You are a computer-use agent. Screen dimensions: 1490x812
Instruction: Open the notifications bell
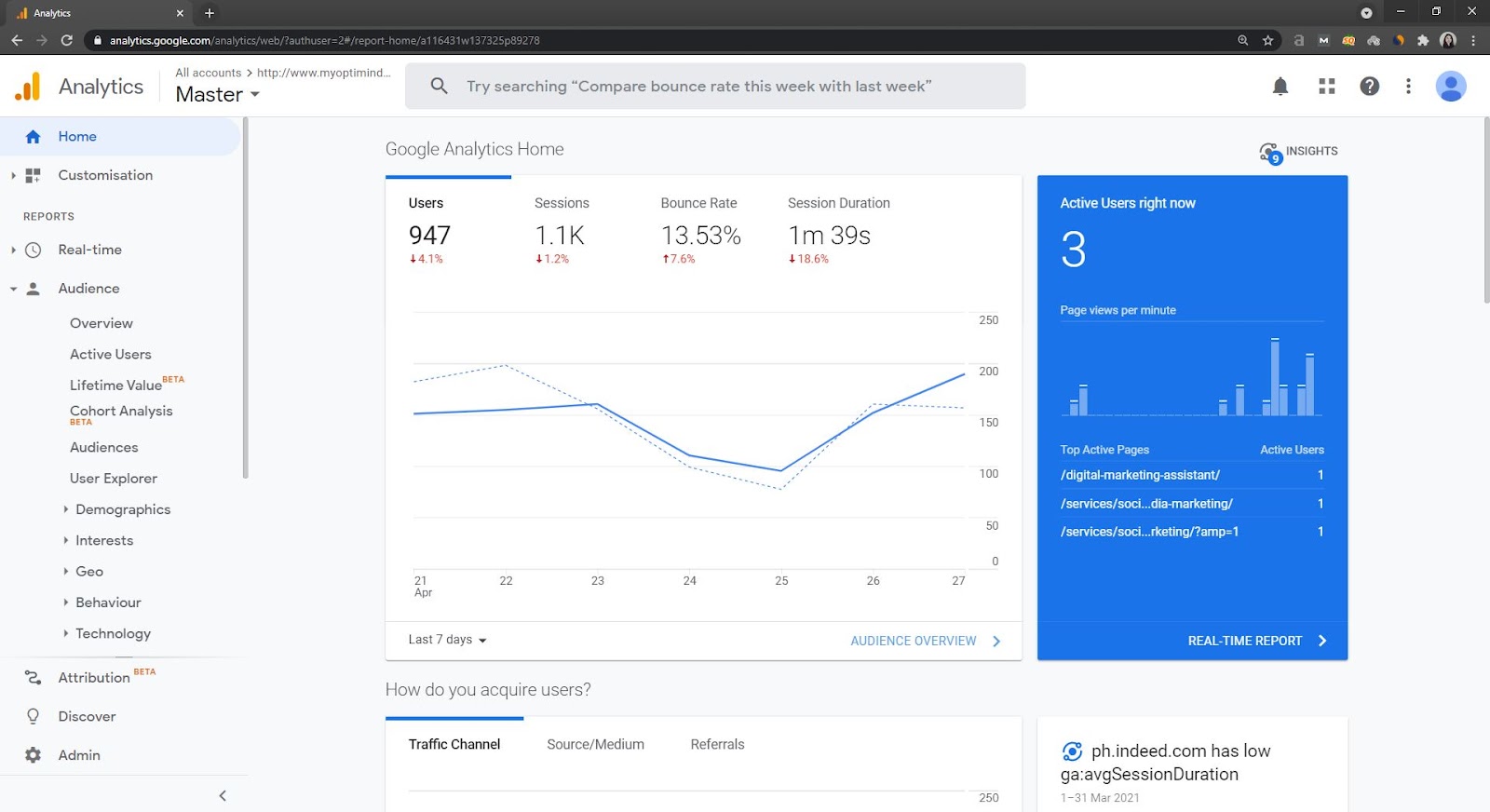(x=1280, y=87)
